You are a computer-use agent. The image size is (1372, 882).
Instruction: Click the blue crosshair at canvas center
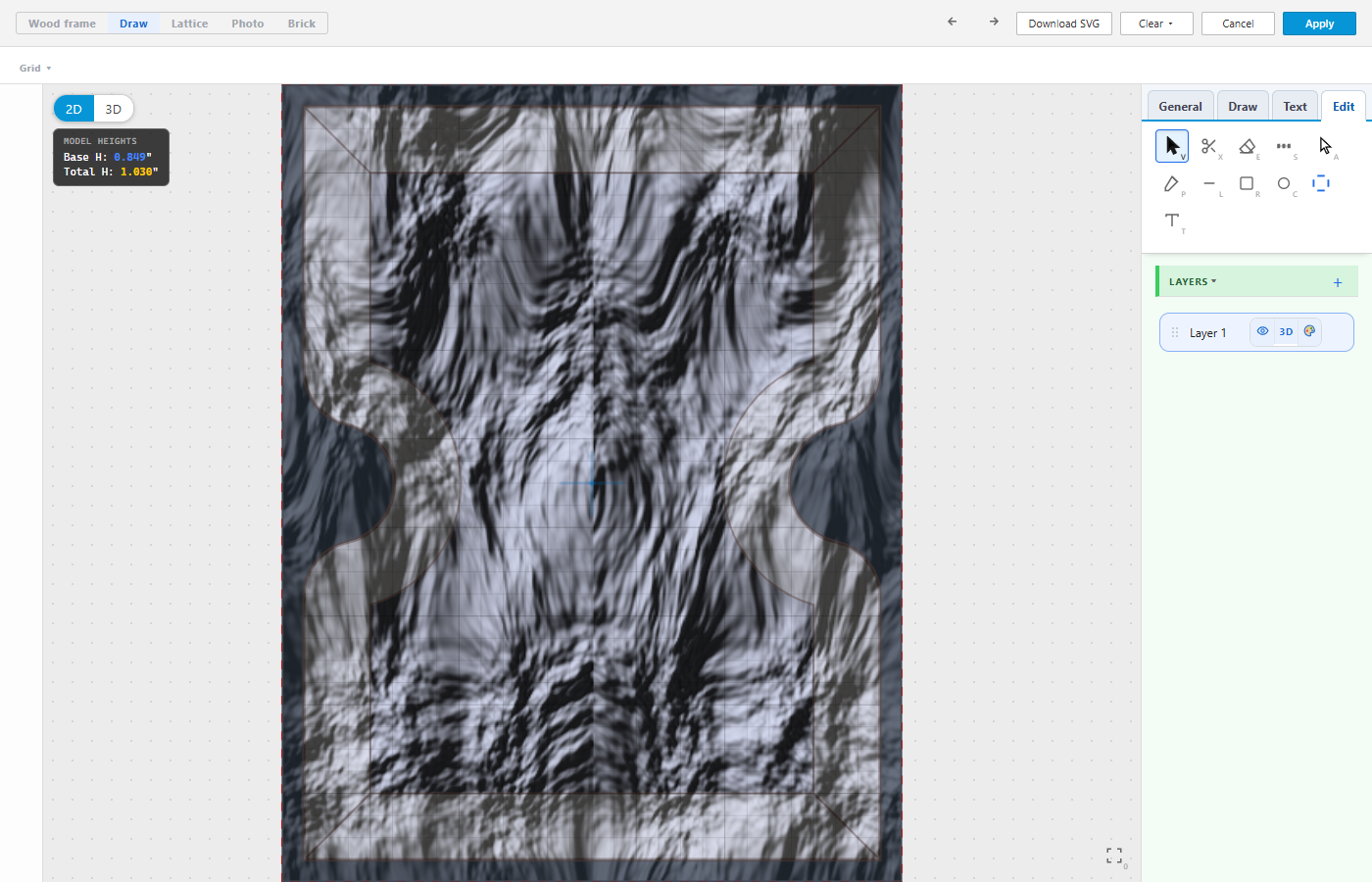[592, 482]
